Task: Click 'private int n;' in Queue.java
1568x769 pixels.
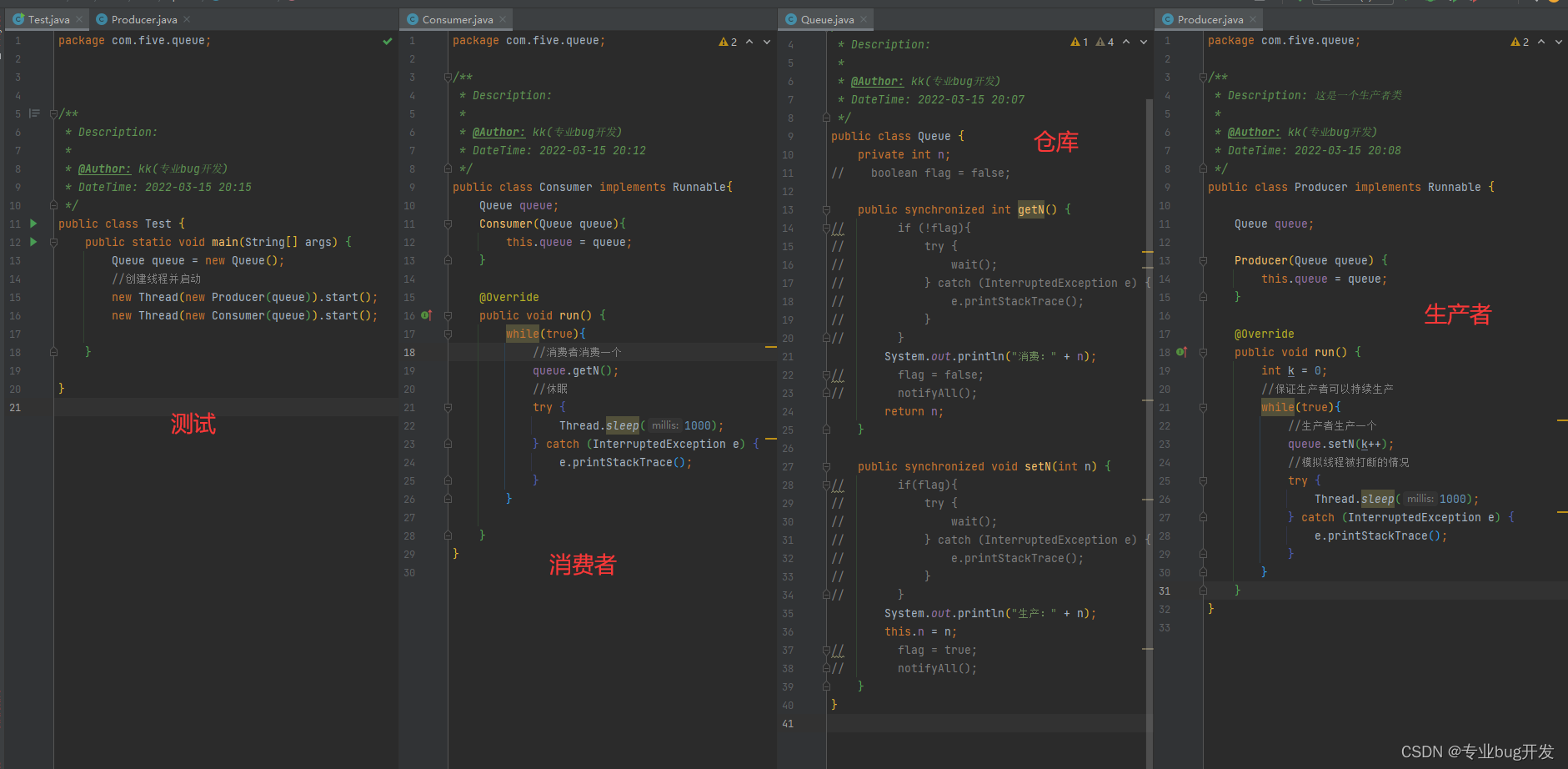Action: pos(904,154)
